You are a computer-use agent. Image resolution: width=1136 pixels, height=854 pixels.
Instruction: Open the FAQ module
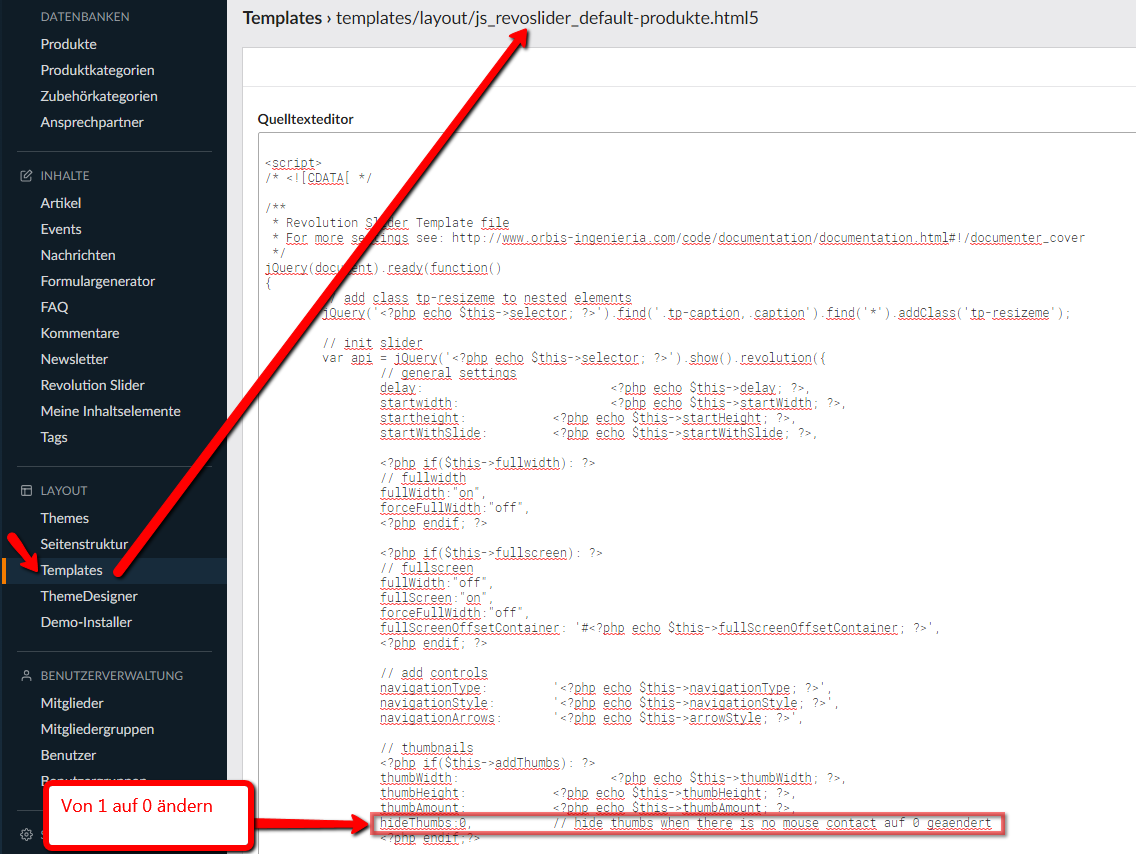click(54, 308)
